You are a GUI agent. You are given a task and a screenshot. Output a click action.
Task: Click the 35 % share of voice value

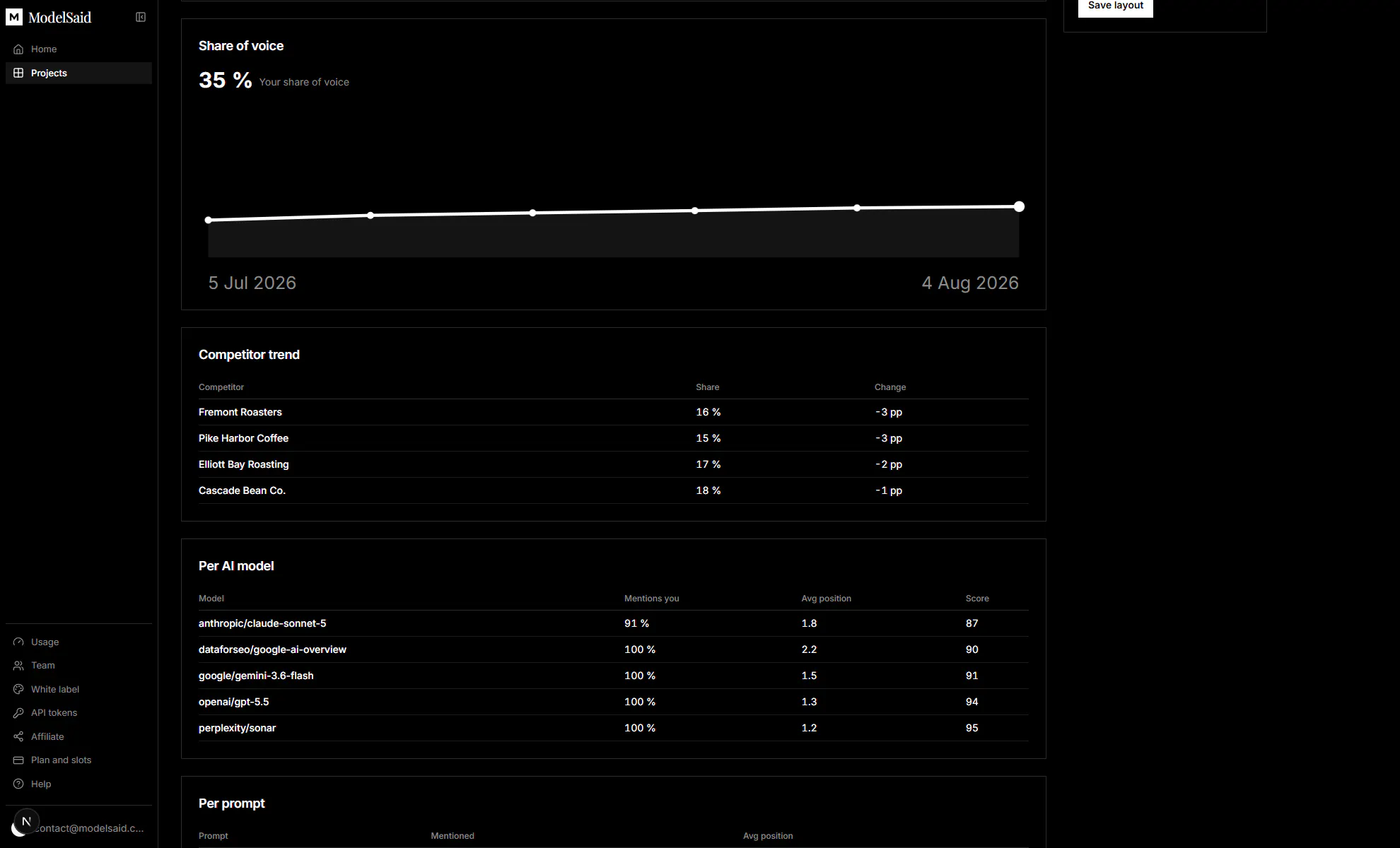point(225,81)
